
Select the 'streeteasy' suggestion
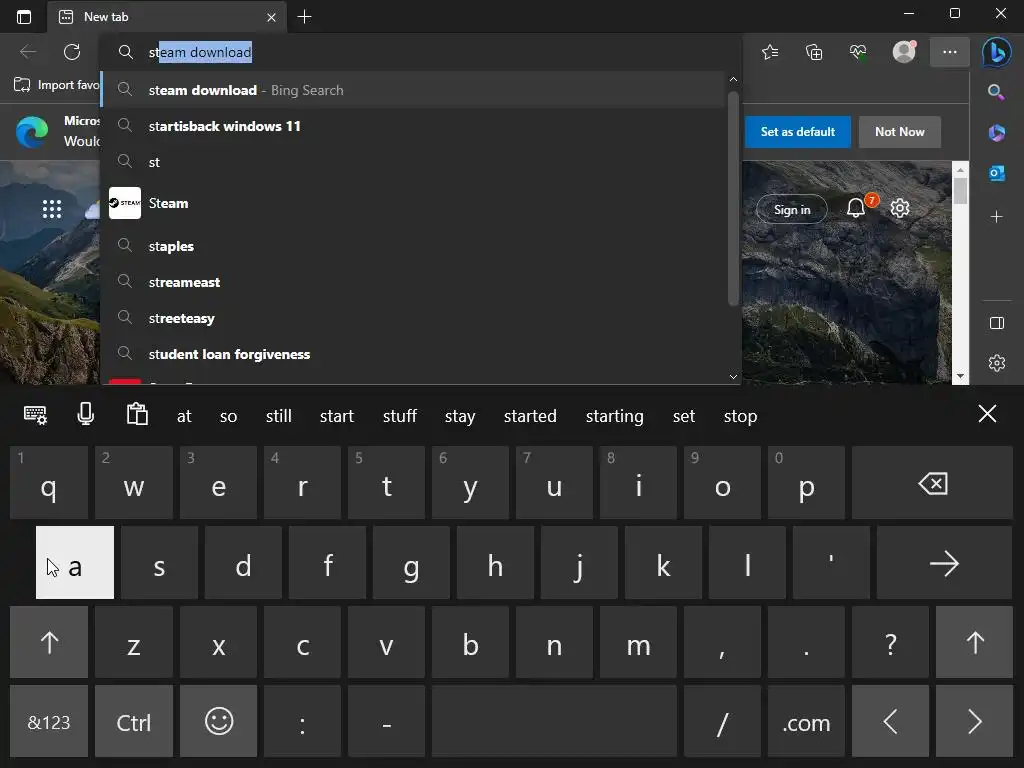414,318
